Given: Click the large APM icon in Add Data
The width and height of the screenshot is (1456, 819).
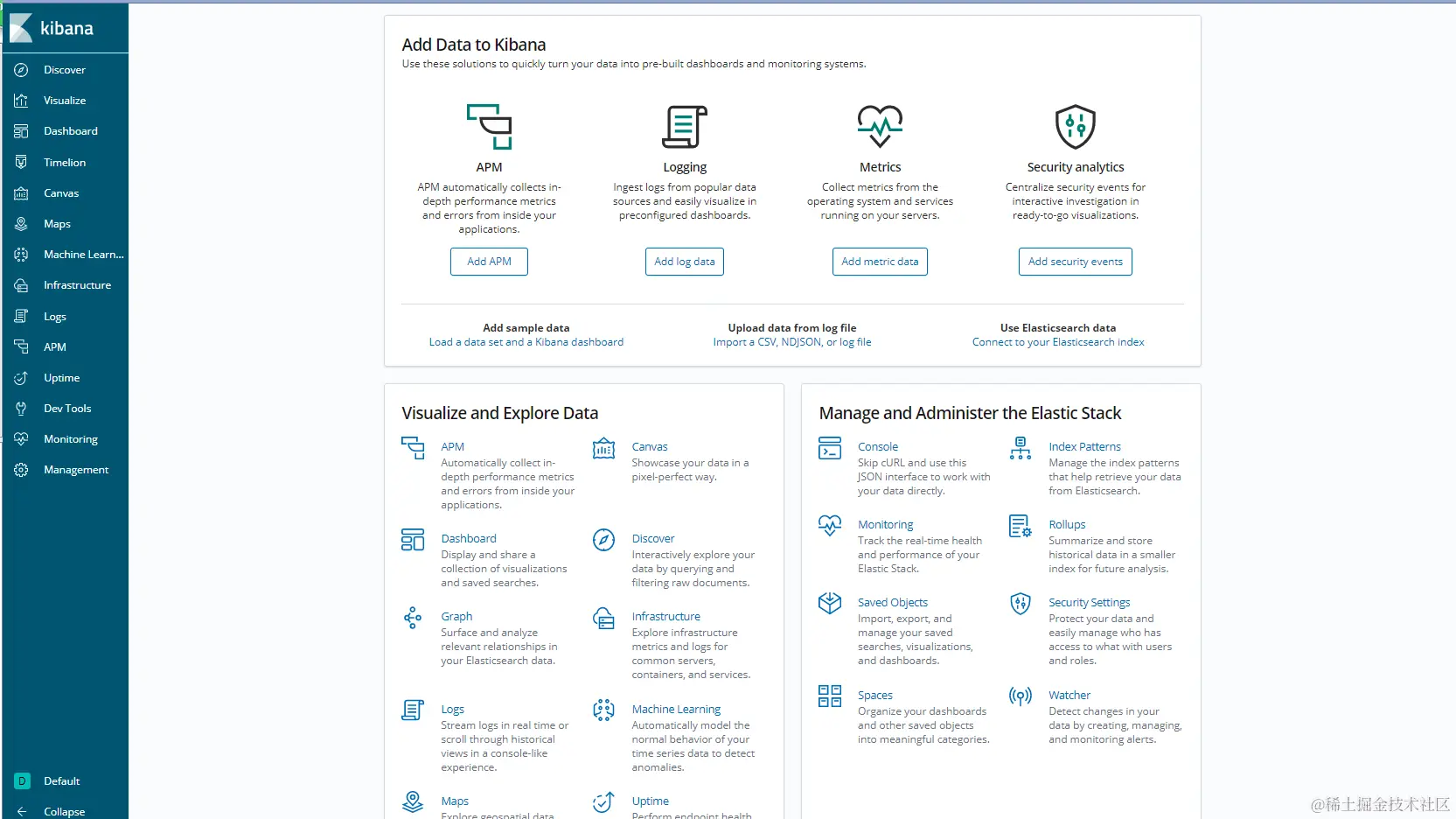Looking at the screenshot, I should click(x=489, y=127).
